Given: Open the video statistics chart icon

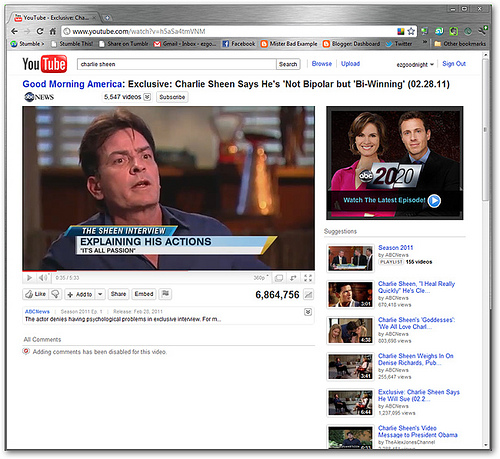Looking at the screenshot, I should (309, 295).
